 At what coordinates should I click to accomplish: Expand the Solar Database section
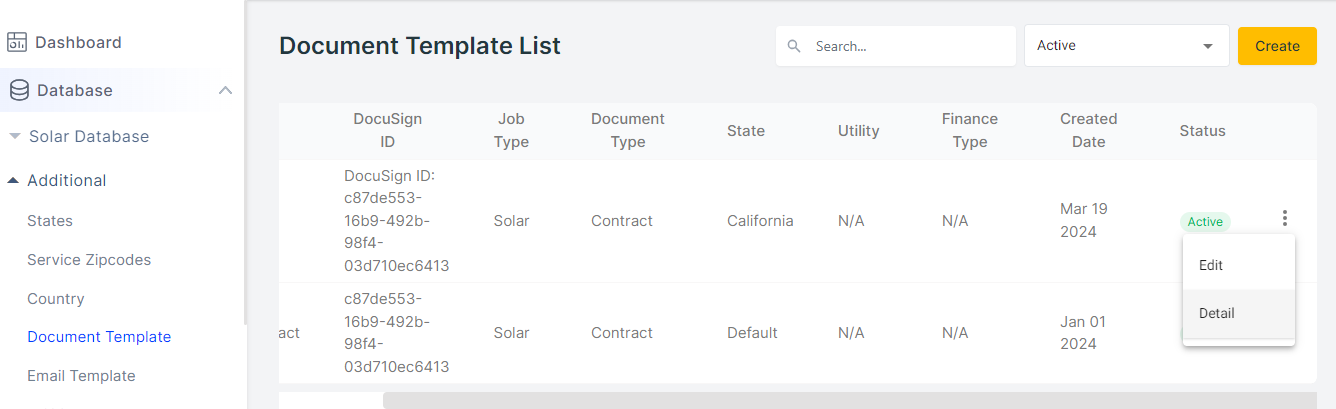click(x=14, y=136)
